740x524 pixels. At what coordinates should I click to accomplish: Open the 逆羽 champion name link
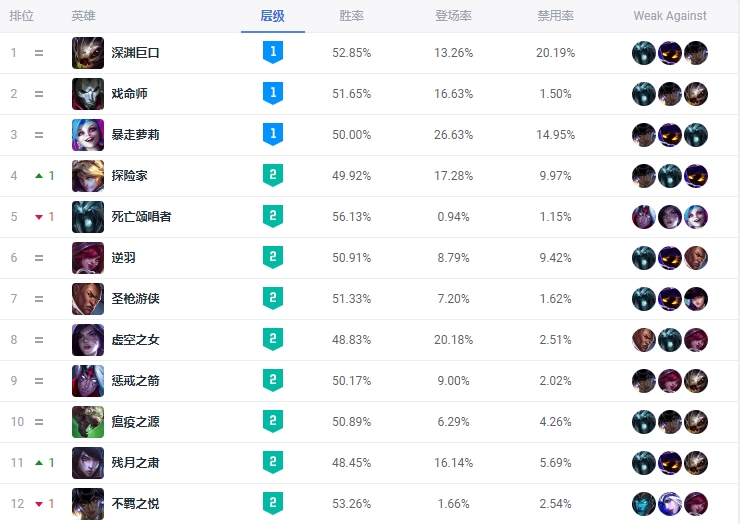(123, 258)
